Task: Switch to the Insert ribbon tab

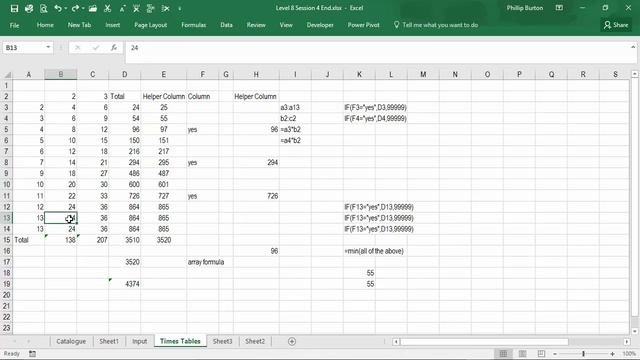Action: pyautogui.click(x=113, y=25)
